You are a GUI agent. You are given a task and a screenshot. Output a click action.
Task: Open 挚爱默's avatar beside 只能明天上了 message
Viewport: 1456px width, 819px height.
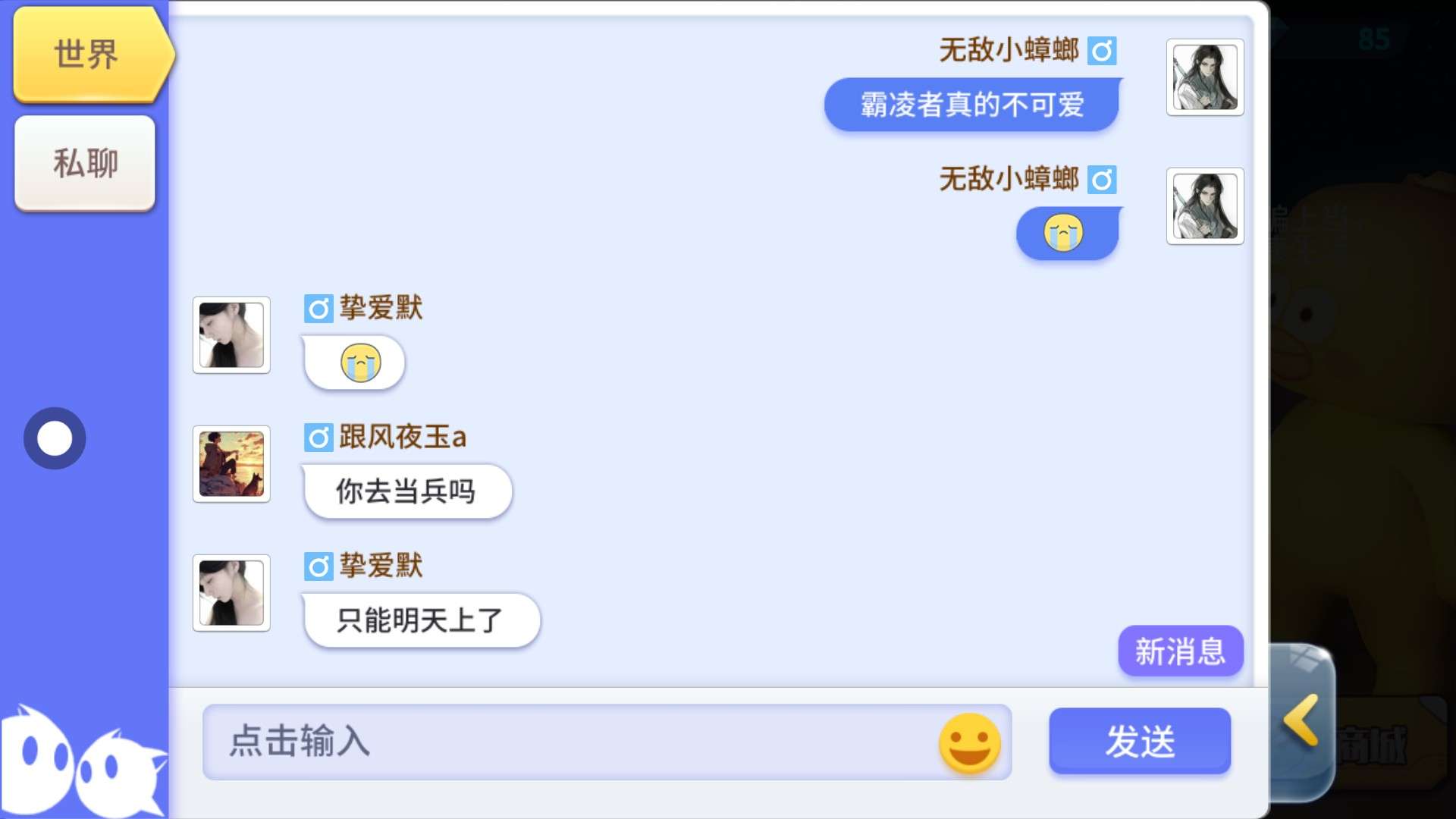tap(231, 593)
